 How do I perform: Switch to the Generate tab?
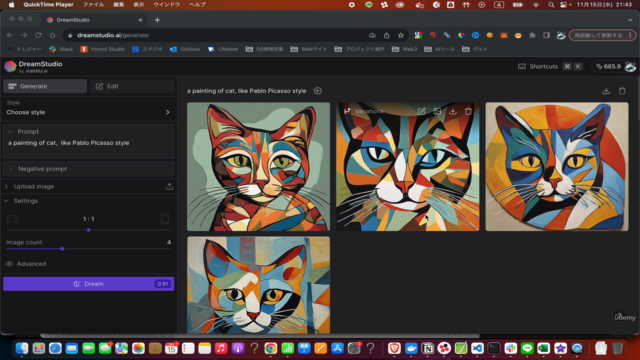click(x=45, y=86)
